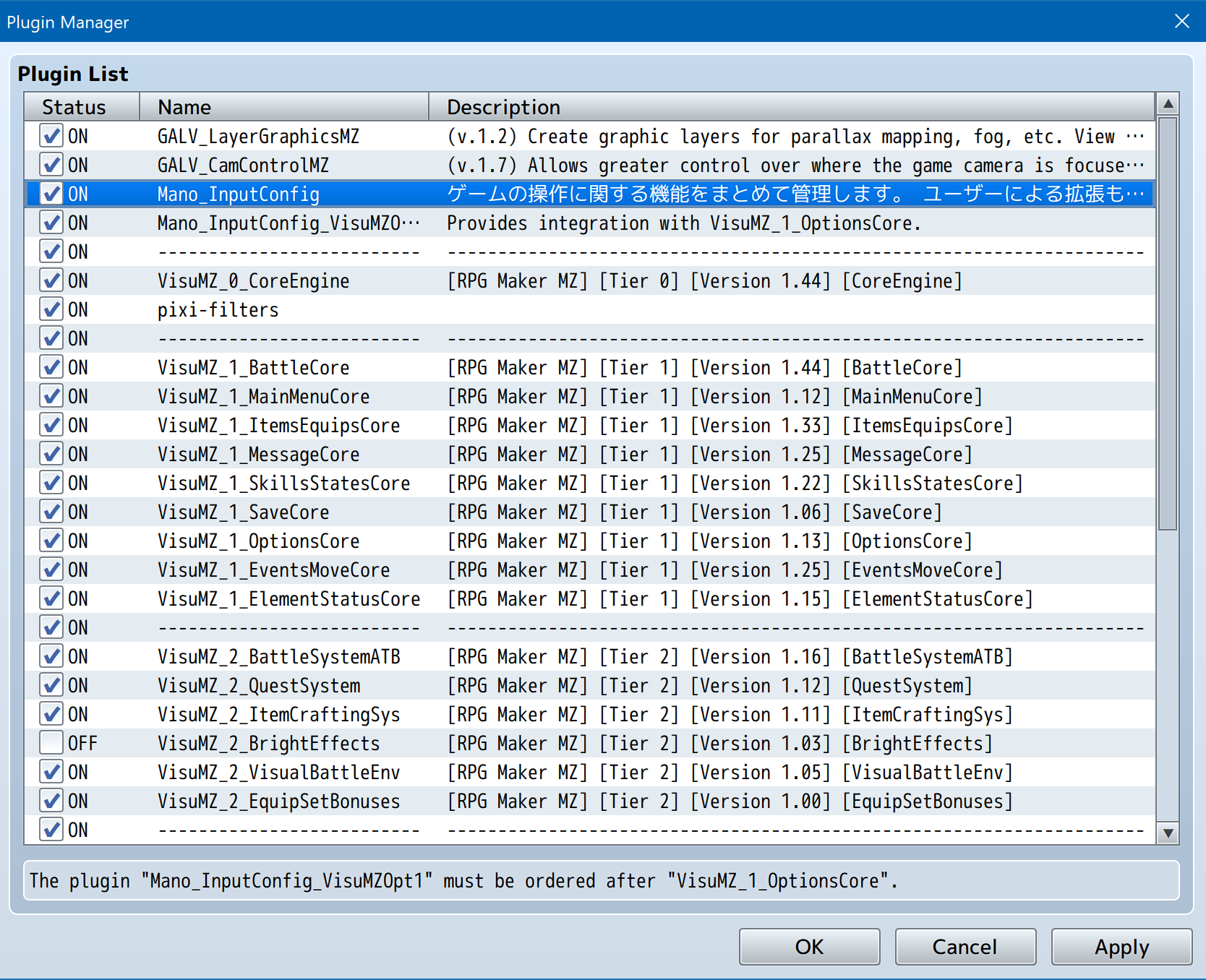Disable the VisuMZ_1_BattleCore checkbox

tap(51, 367)
